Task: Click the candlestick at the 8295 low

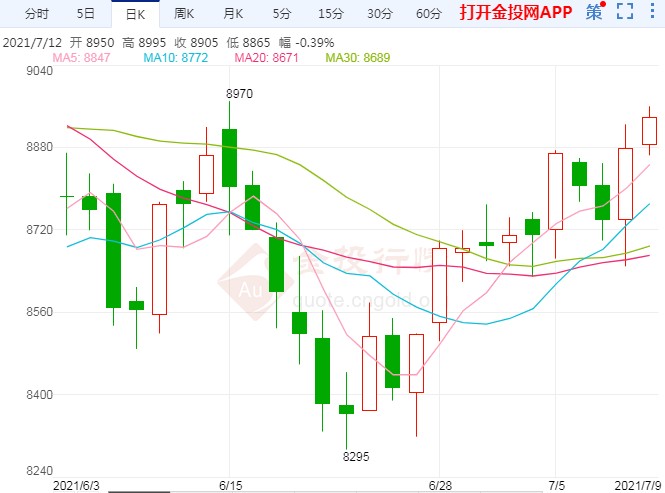Action: [x=346, y=409]
